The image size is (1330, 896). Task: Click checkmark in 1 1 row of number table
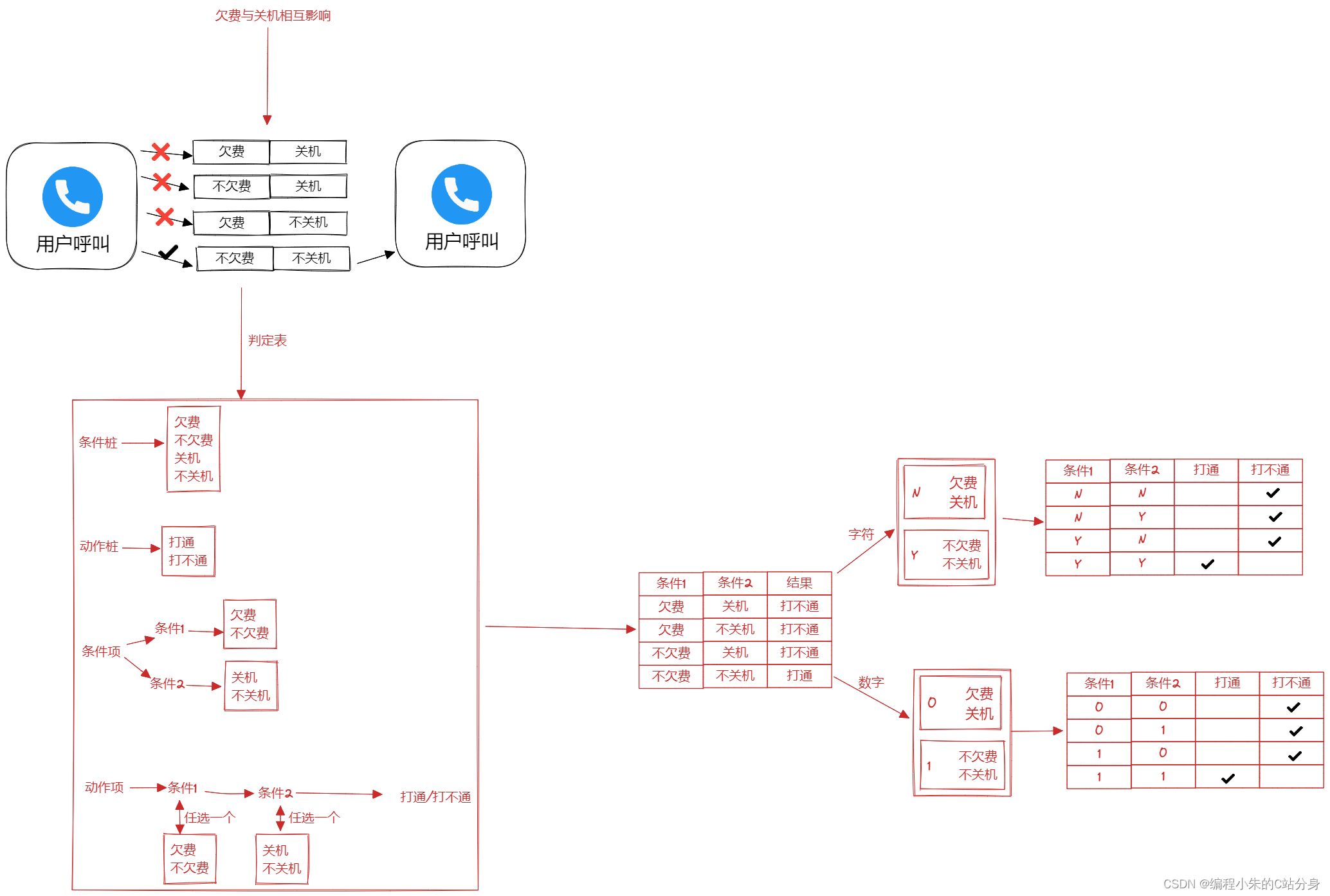[x=1228, y=778]
